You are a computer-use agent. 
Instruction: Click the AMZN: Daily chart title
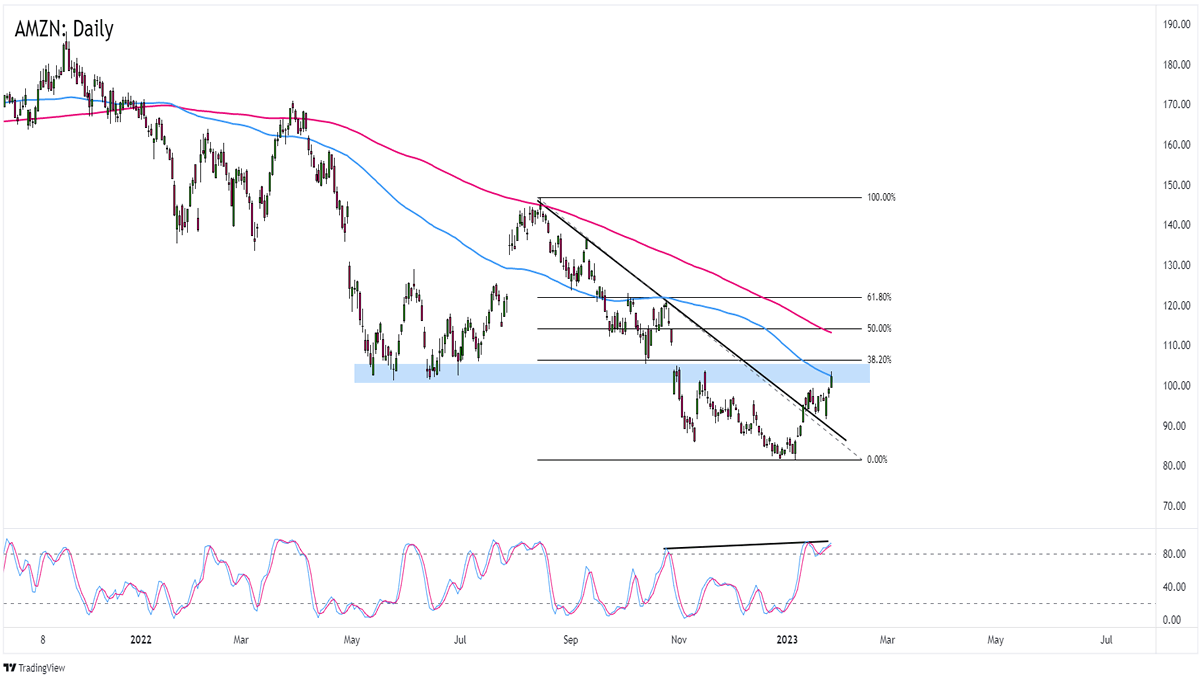64,30
